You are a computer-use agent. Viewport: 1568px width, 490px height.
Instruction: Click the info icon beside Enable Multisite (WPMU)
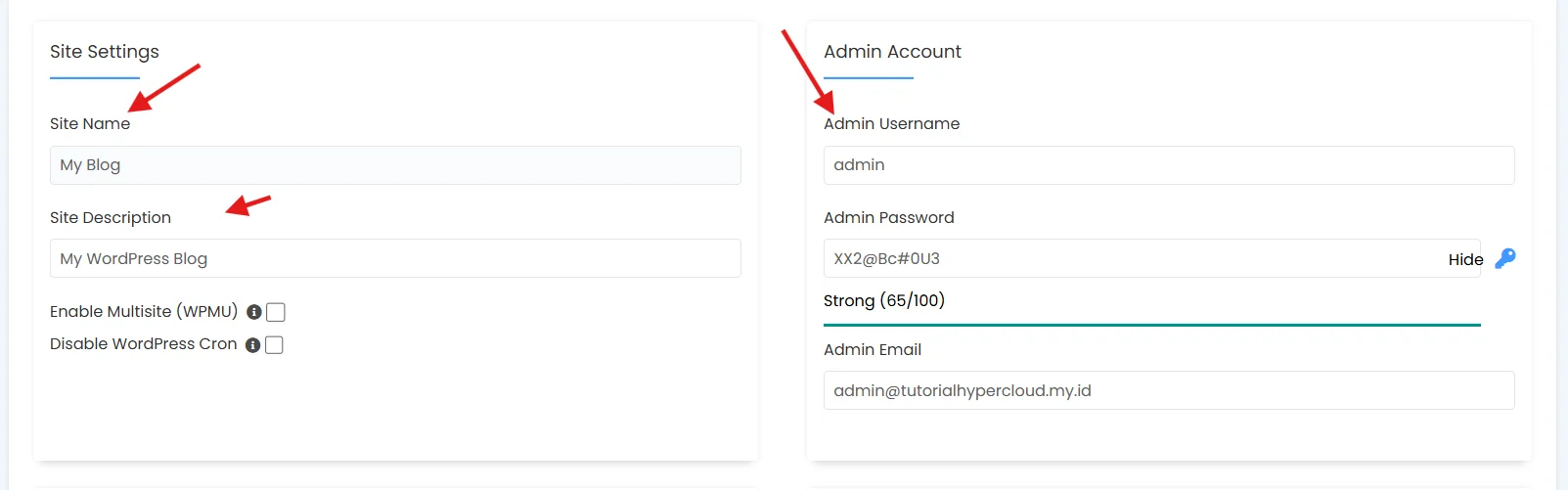[x=254, y=312]
